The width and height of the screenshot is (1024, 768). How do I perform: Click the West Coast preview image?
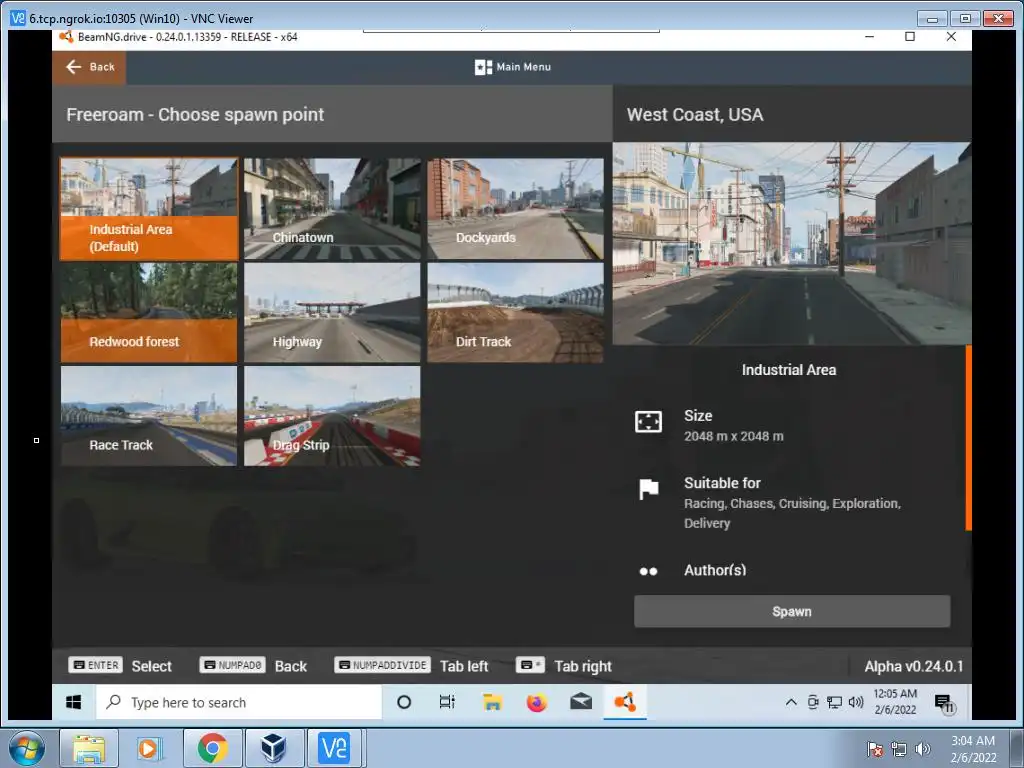pos(792,244)
